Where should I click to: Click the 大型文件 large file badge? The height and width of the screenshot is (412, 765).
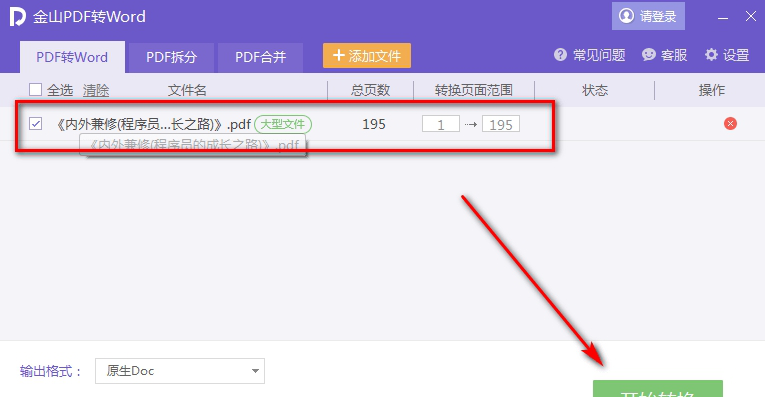tap(283, 124)
